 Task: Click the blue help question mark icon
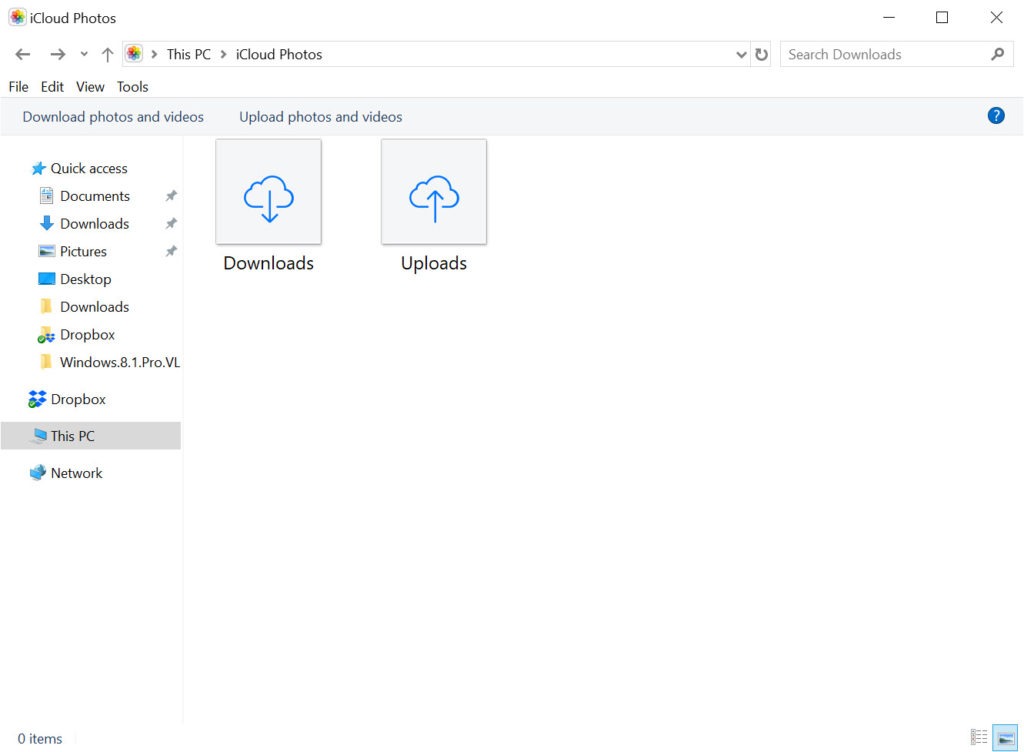[995, 116]
